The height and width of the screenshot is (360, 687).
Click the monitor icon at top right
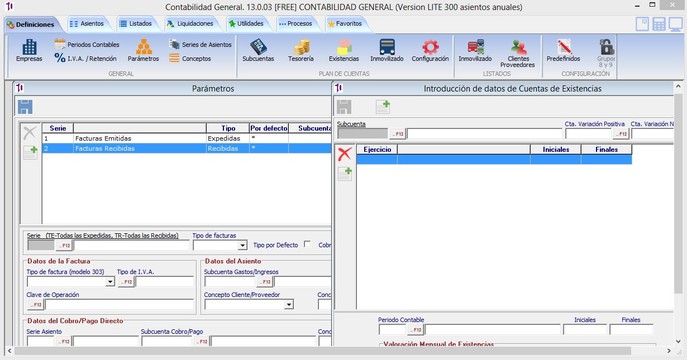676,24
